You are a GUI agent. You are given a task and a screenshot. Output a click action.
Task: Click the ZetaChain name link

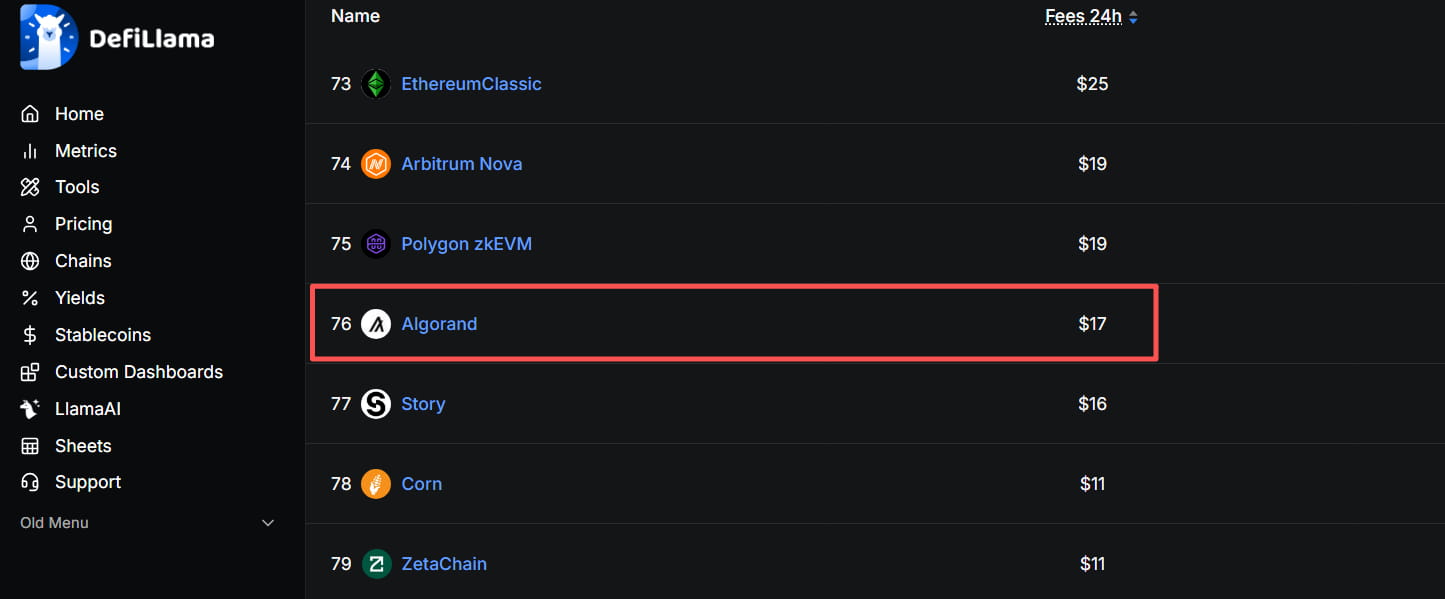point(444,564)
